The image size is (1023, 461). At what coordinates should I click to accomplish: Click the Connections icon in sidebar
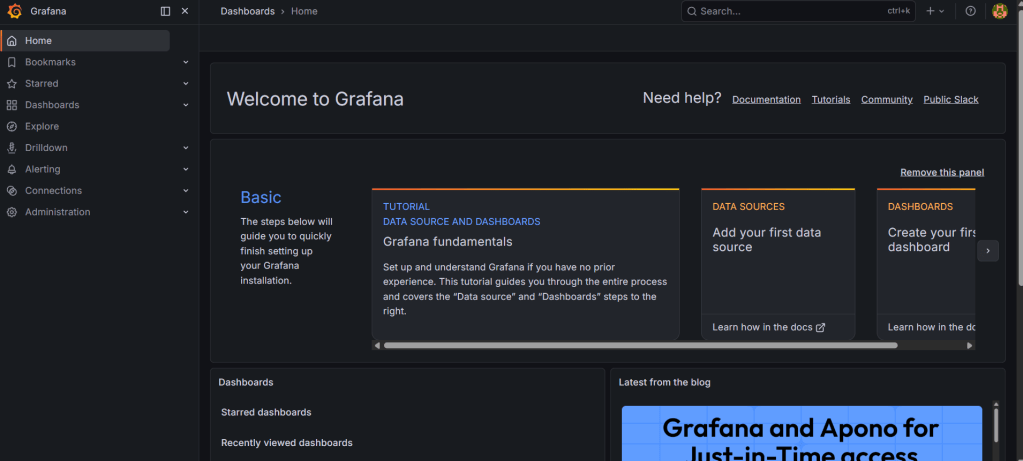12,191
